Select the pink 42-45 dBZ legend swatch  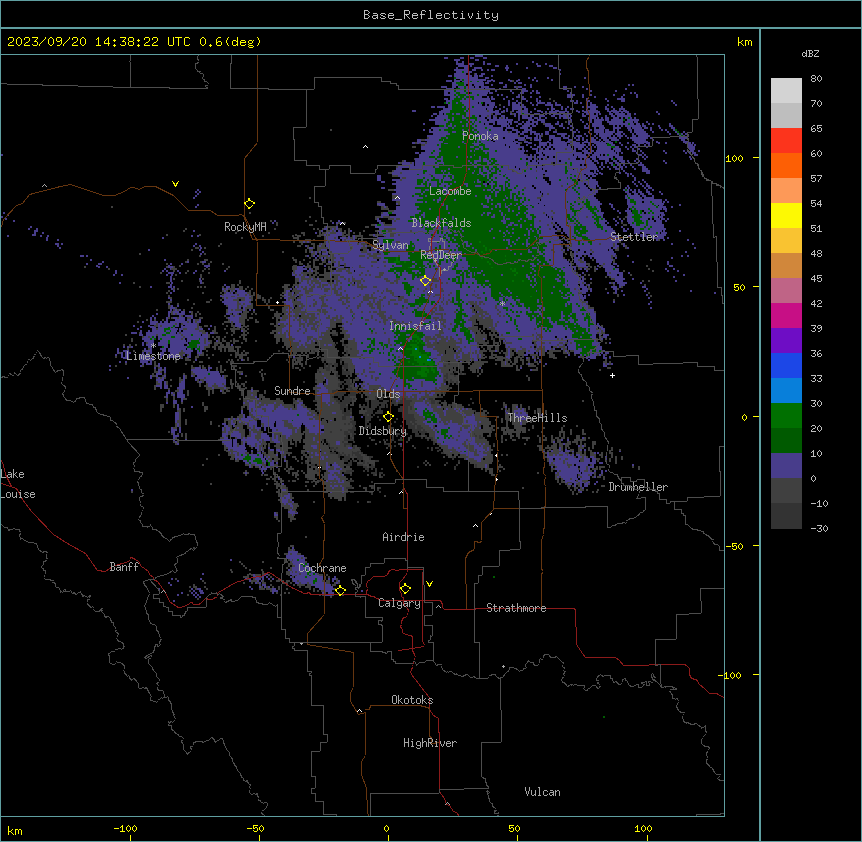(x=786, y=291)
